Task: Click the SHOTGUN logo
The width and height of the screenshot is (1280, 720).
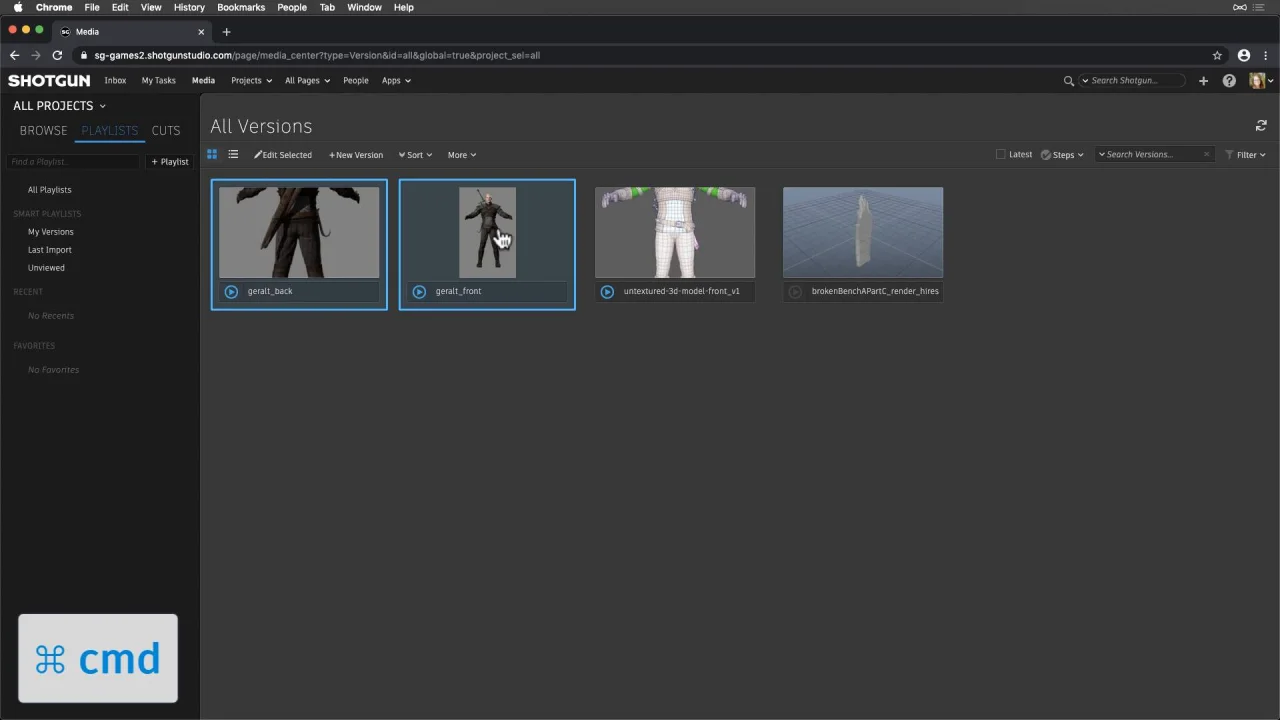Action: [x=49, y=80]
